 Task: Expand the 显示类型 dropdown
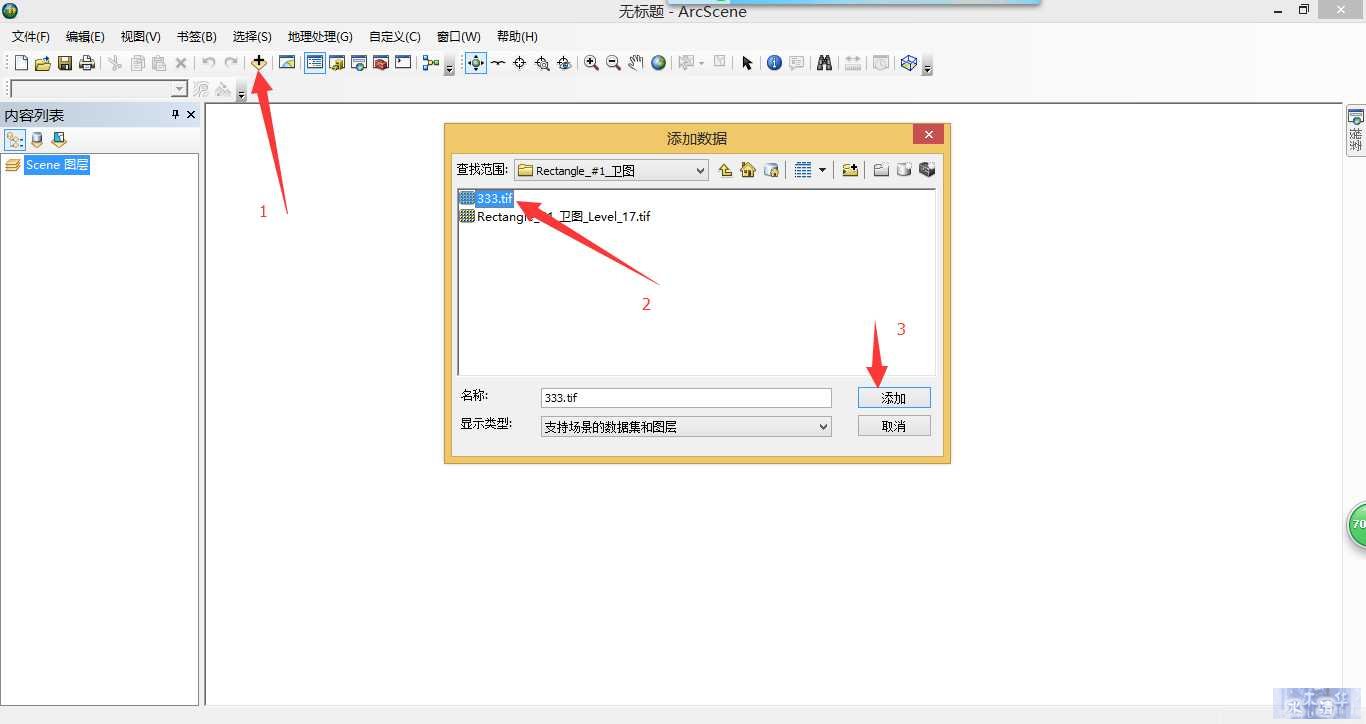tap(824, 427)
